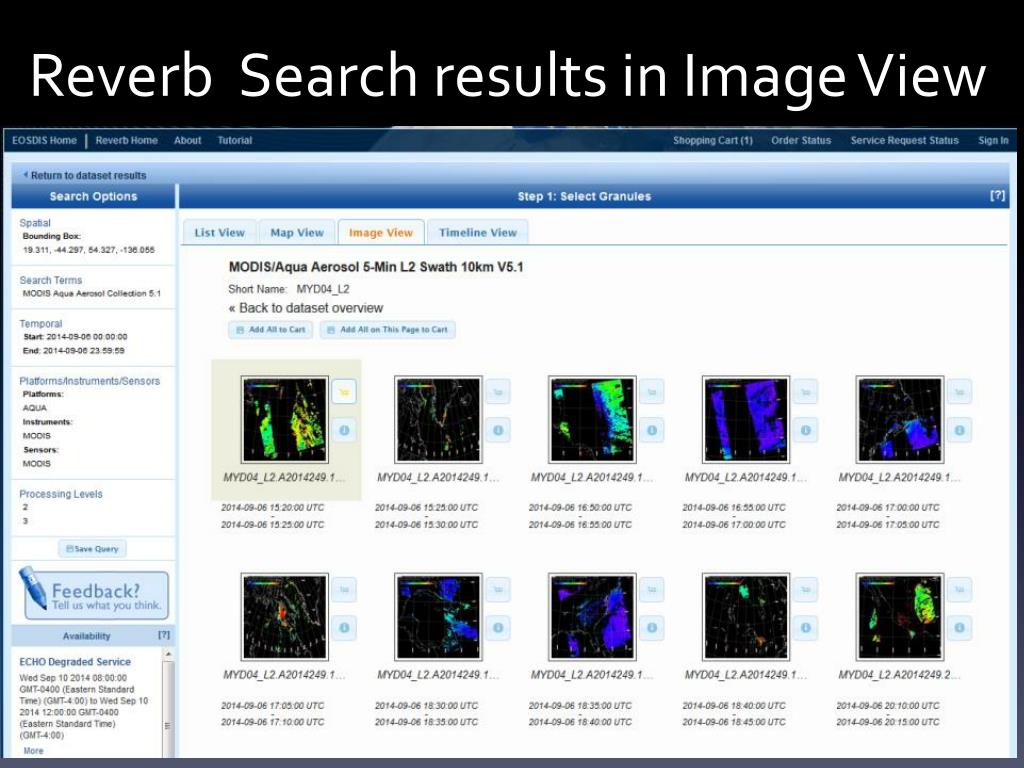This screenshot has width=1024, height=768.
Task: Open thumbnail of the 20:10:00 UTC granule
Action: pyautogui.click(x=900, y=617)
